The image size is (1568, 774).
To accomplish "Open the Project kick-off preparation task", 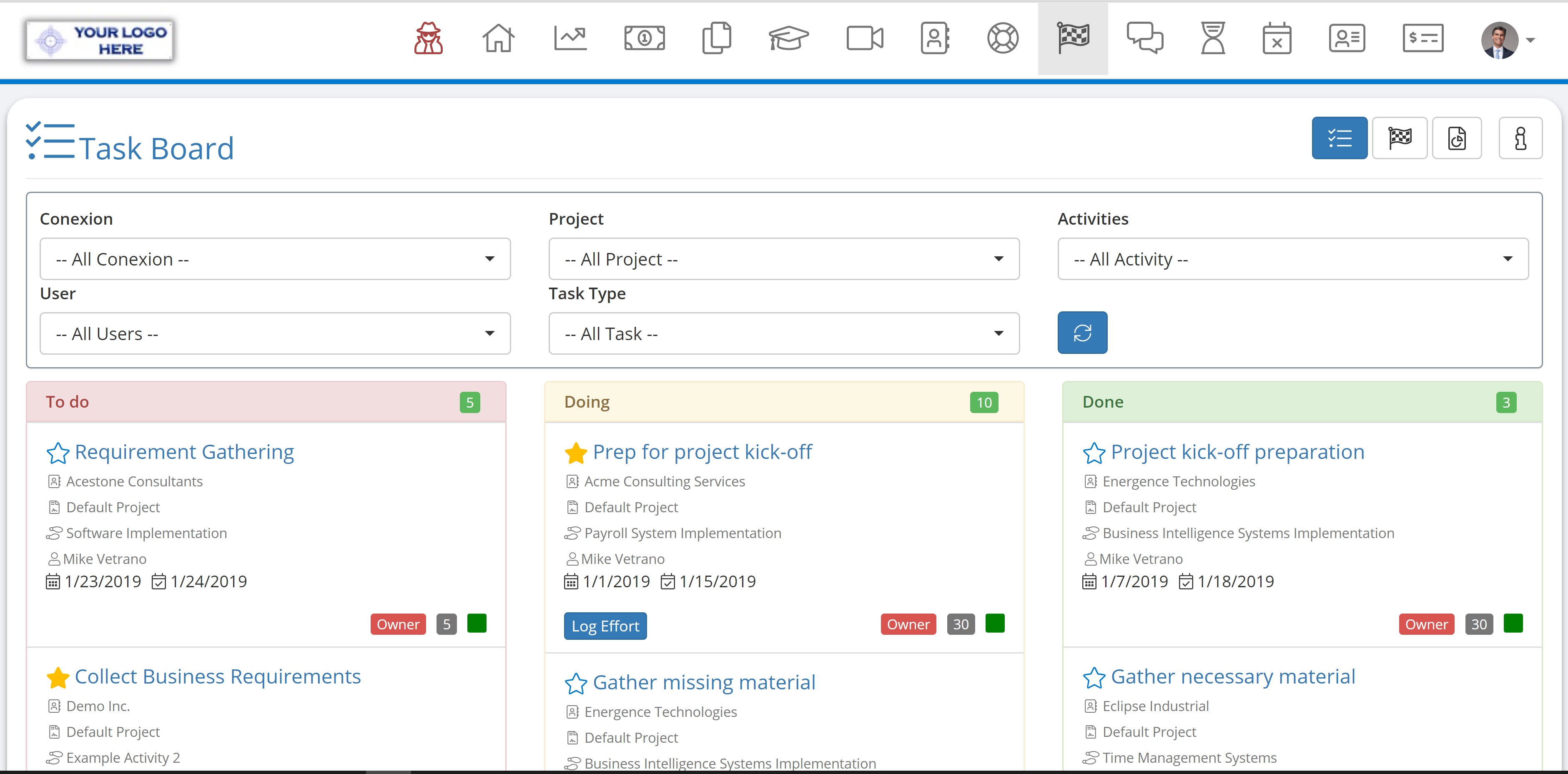I will click(1237, 452).
